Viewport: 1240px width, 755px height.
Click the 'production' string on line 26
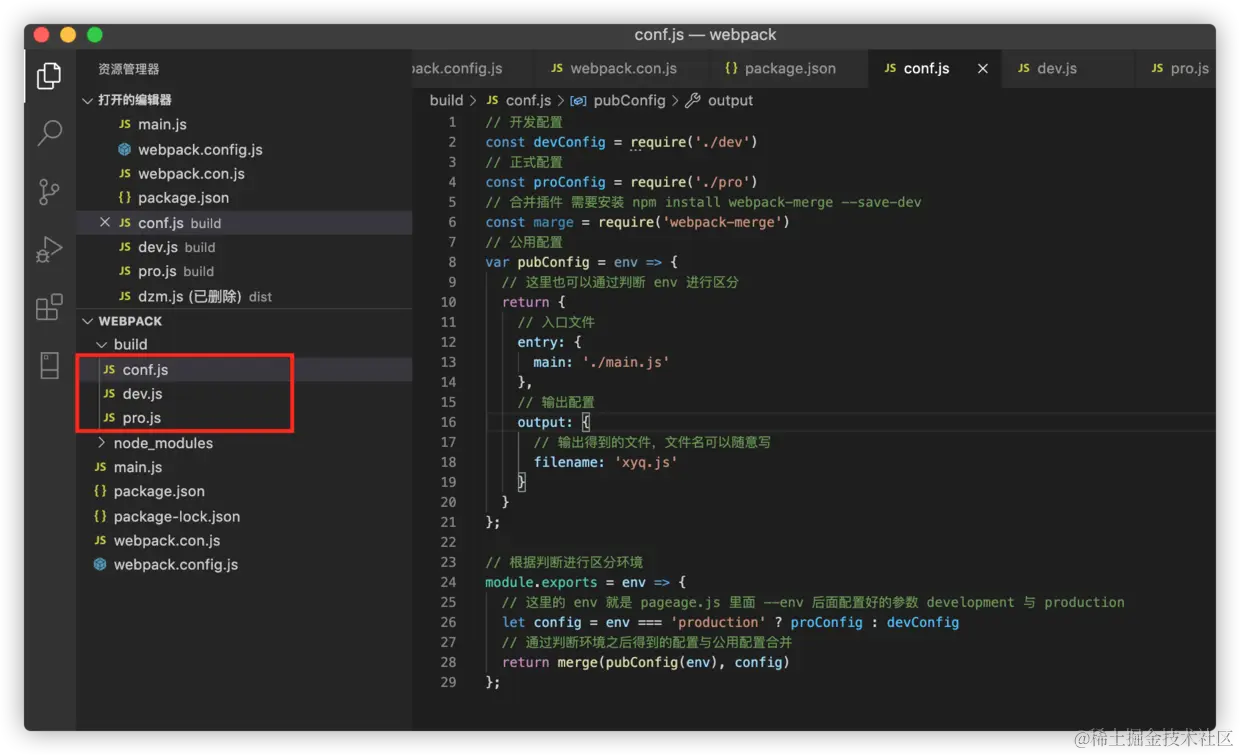718,622
